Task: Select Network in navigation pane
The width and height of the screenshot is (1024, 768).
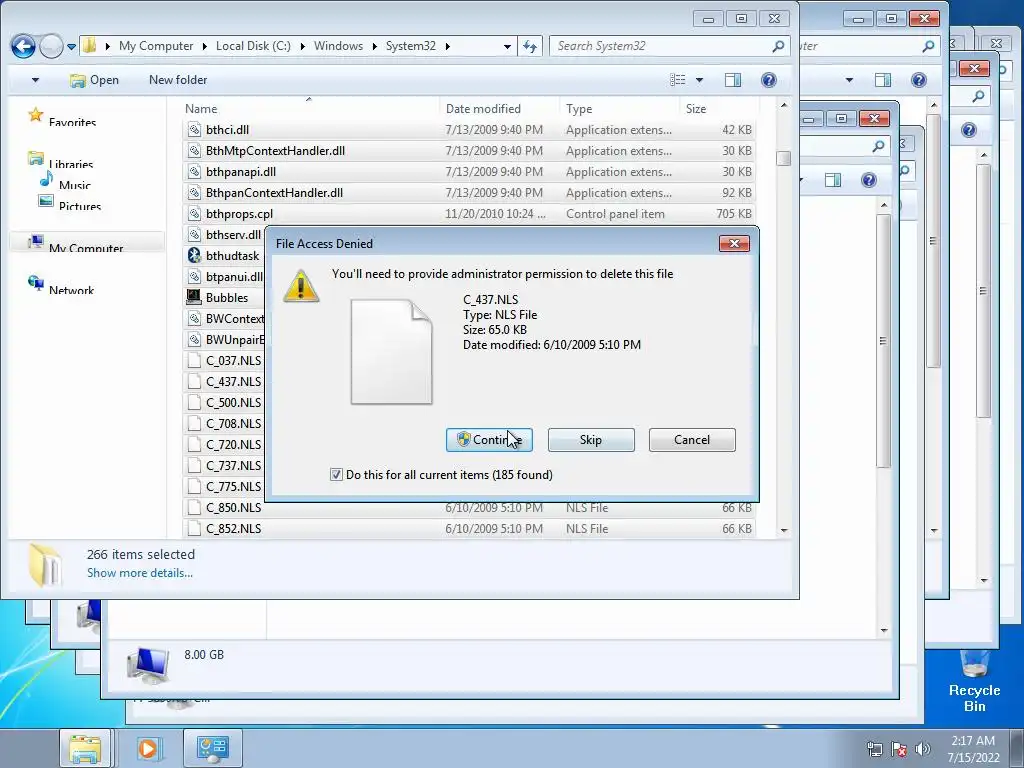Action: click(x=71, y=289)
